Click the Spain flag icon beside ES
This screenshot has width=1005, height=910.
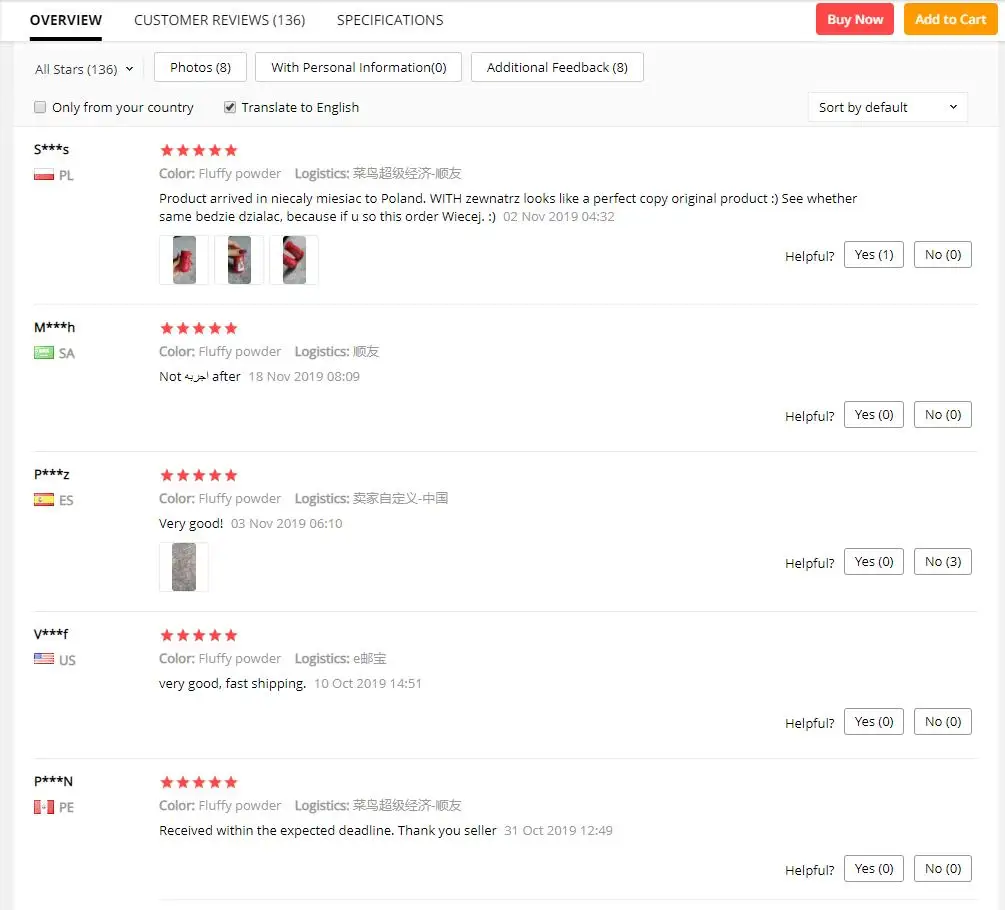tap(44, 500)
